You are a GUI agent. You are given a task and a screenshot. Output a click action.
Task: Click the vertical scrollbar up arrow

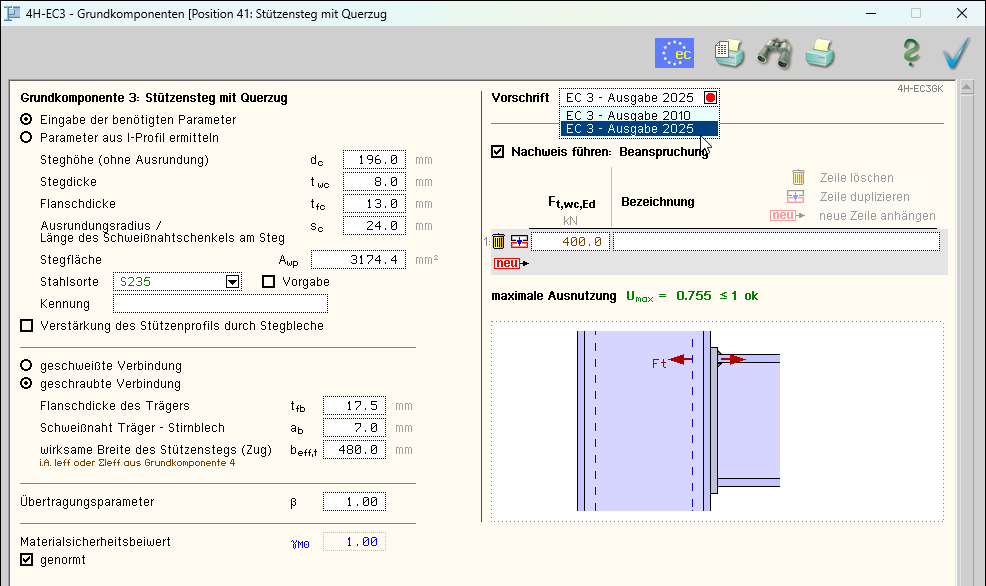click(966, 89)
